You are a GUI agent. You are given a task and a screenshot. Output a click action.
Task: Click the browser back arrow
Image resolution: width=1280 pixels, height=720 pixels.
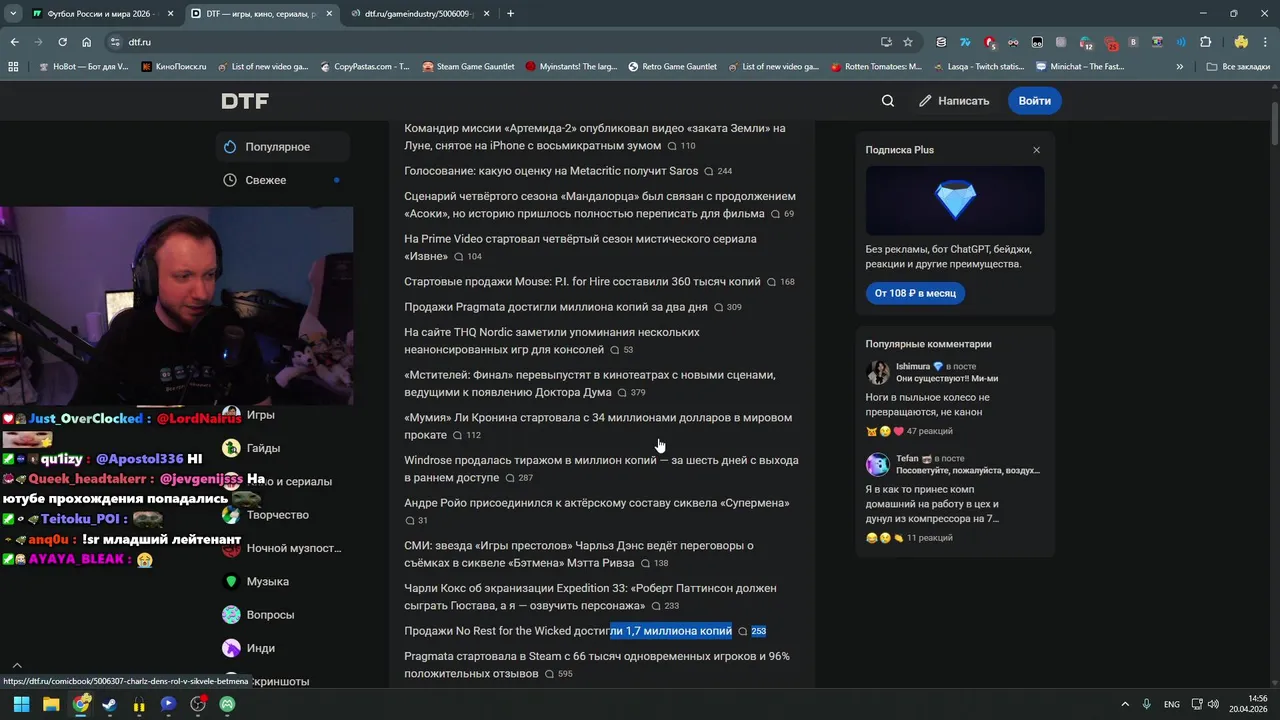[14, 42]
